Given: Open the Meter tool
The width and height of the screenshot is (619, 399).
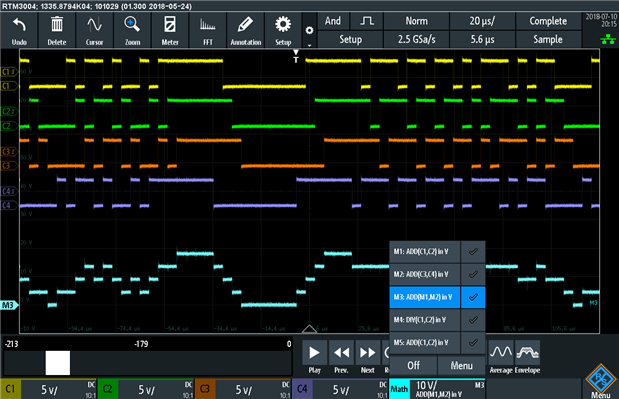Looking at the screenshot, I should (170, 30).
